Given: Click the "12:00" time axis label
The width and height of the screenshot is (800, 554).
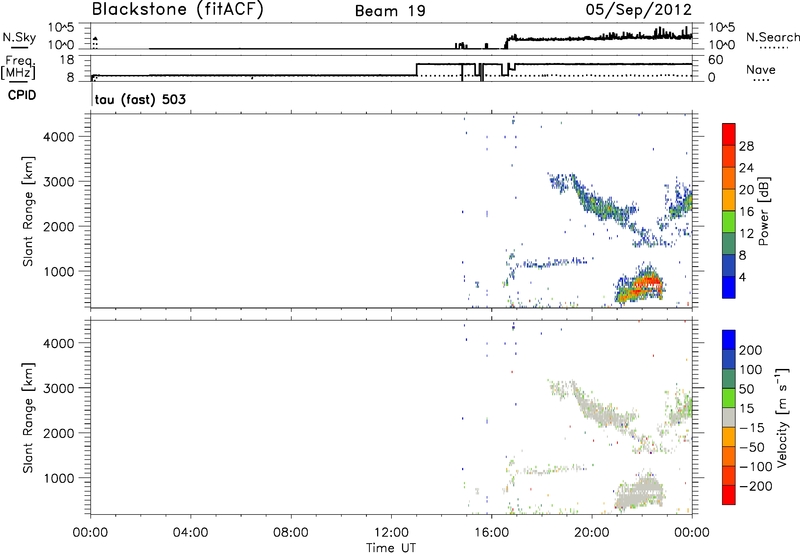Looking at the screenshot, I should 391,532.
